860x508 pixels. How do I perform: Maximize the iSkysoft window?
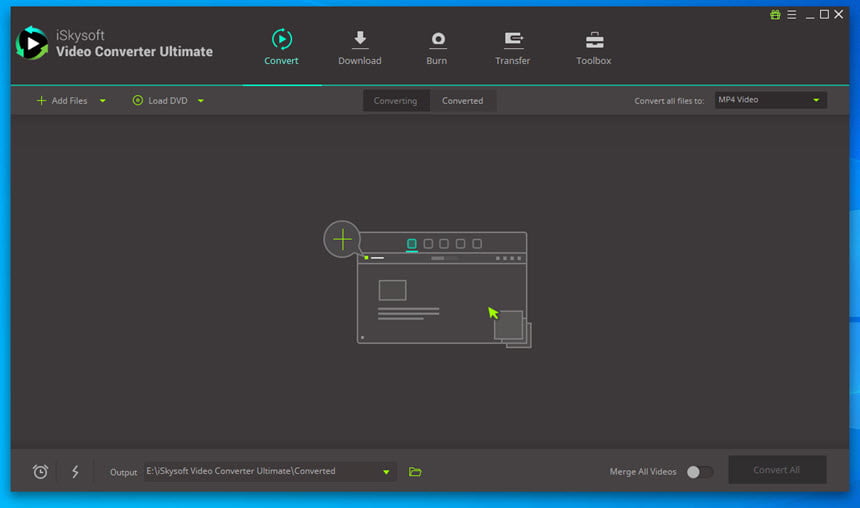(824, 14)
